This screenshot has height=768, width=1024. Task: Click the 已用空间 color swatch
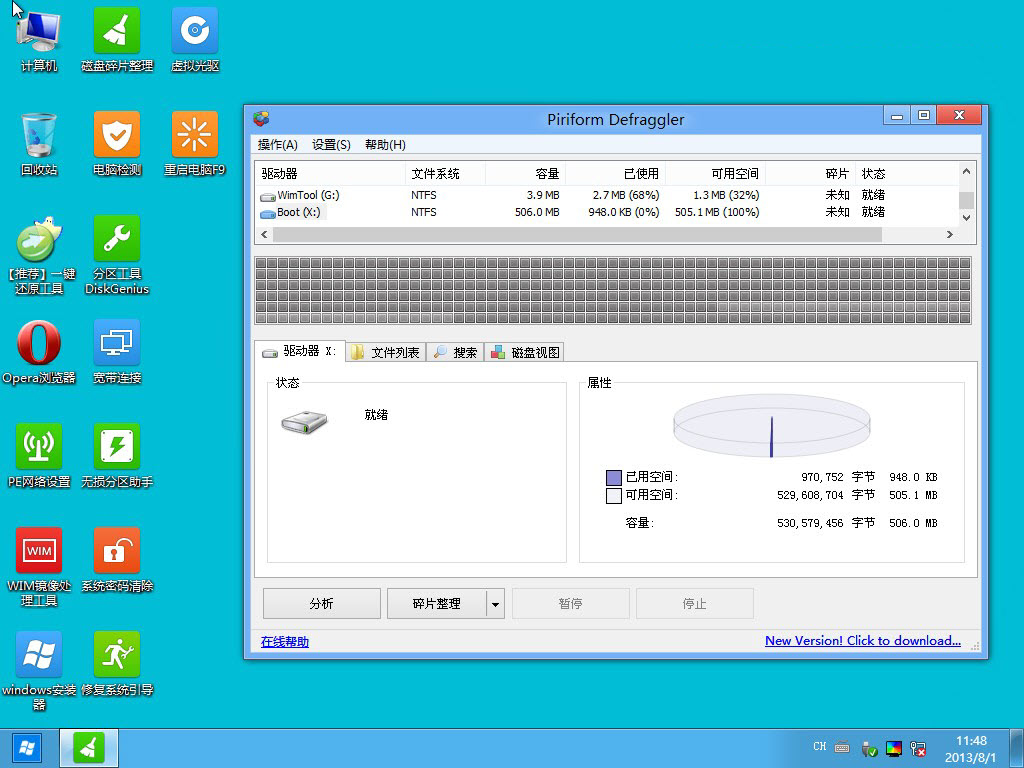coord(613,477)
